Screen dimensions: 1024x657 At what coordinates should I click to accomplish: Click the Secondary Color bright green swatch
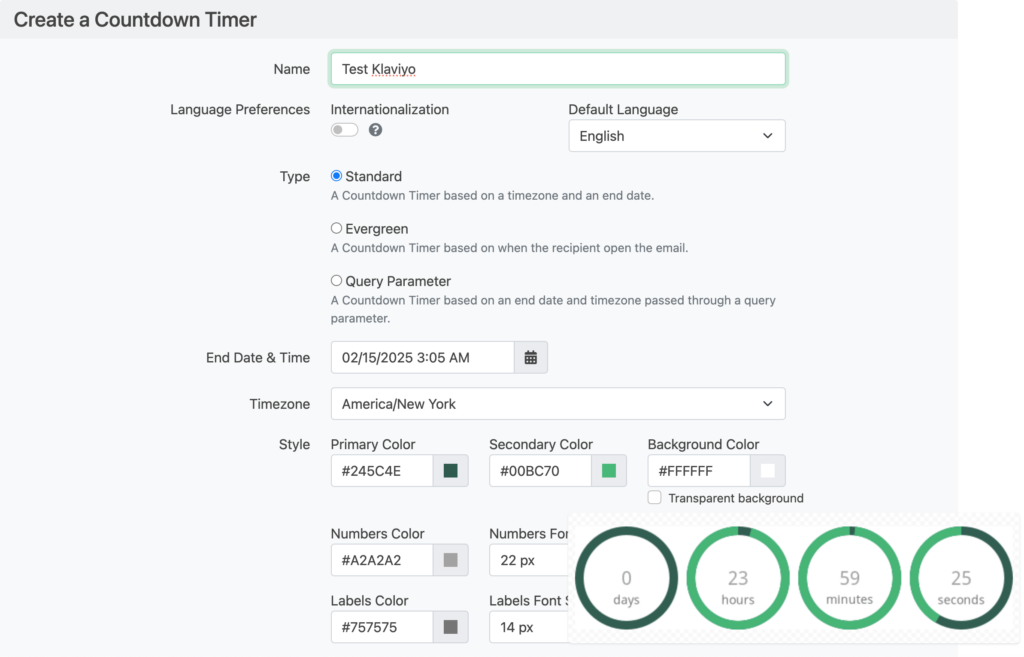(x=610, y=470)
